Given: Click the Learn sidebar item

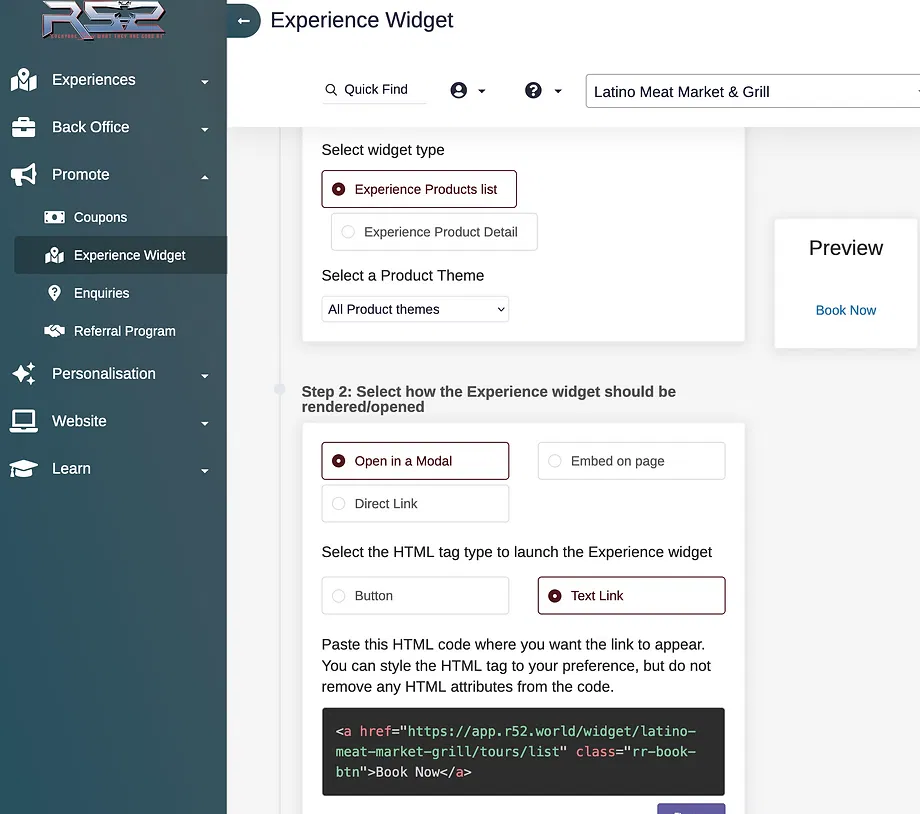Looking at the screenshot, I should [71, 469].
